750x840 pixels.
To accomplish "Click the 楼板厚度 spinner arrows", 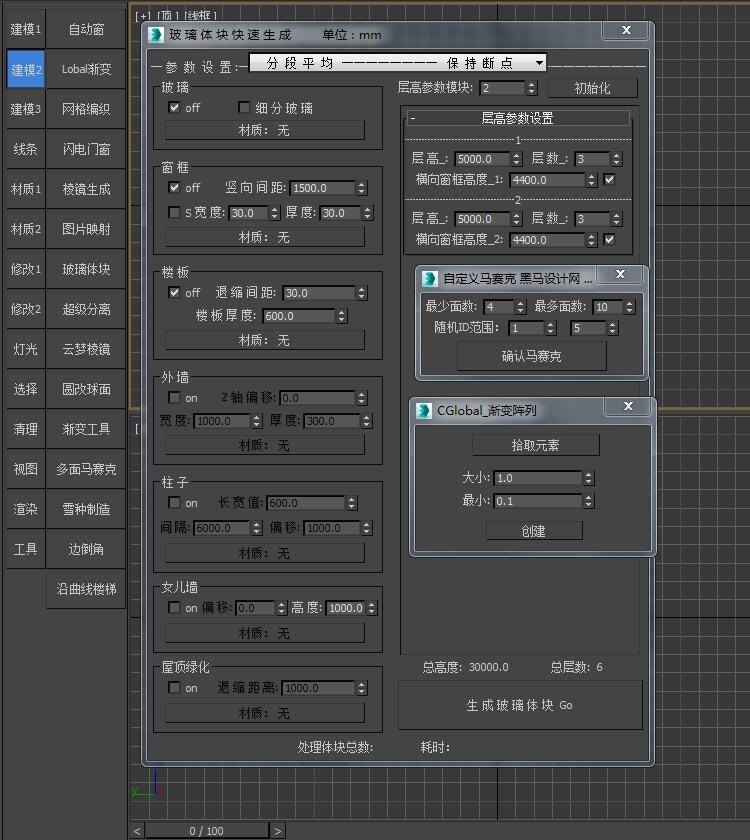I will coord(342,316).
